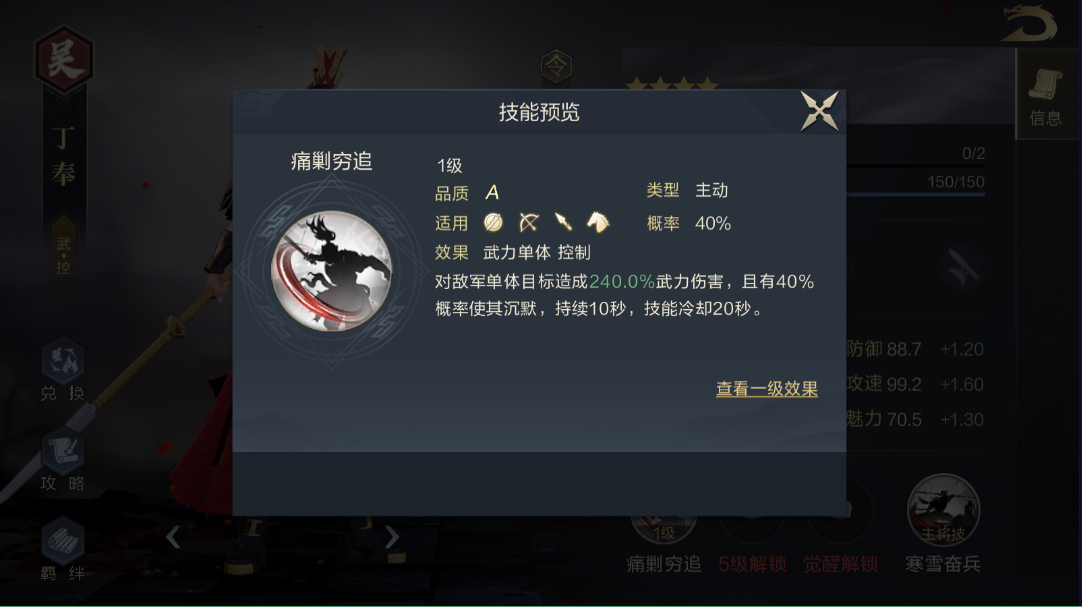Go to previous hero with left chevron
The height and width of the screenshot is (607, 1082).
(x=173, y=537)
